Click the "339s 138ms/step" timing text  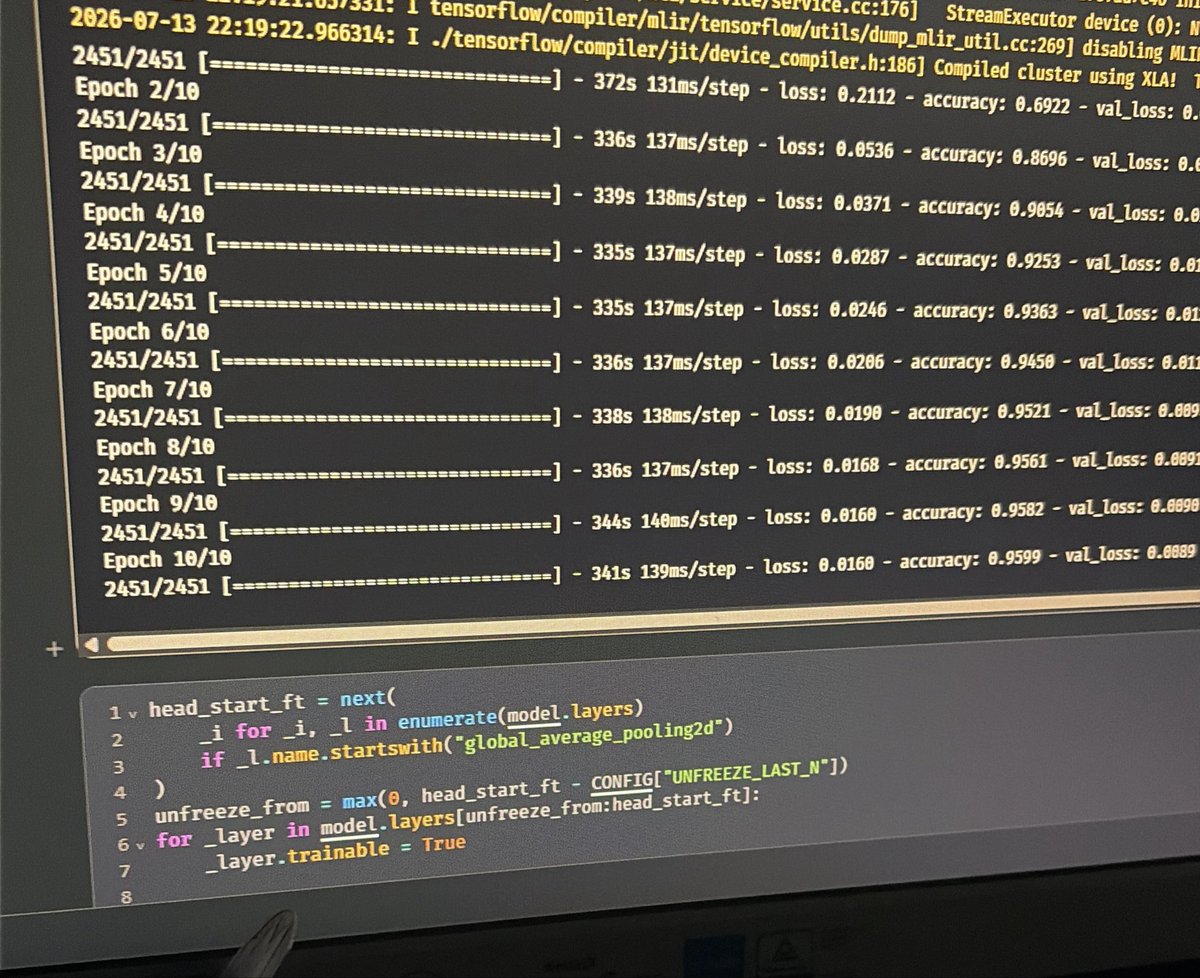(669, 198)
